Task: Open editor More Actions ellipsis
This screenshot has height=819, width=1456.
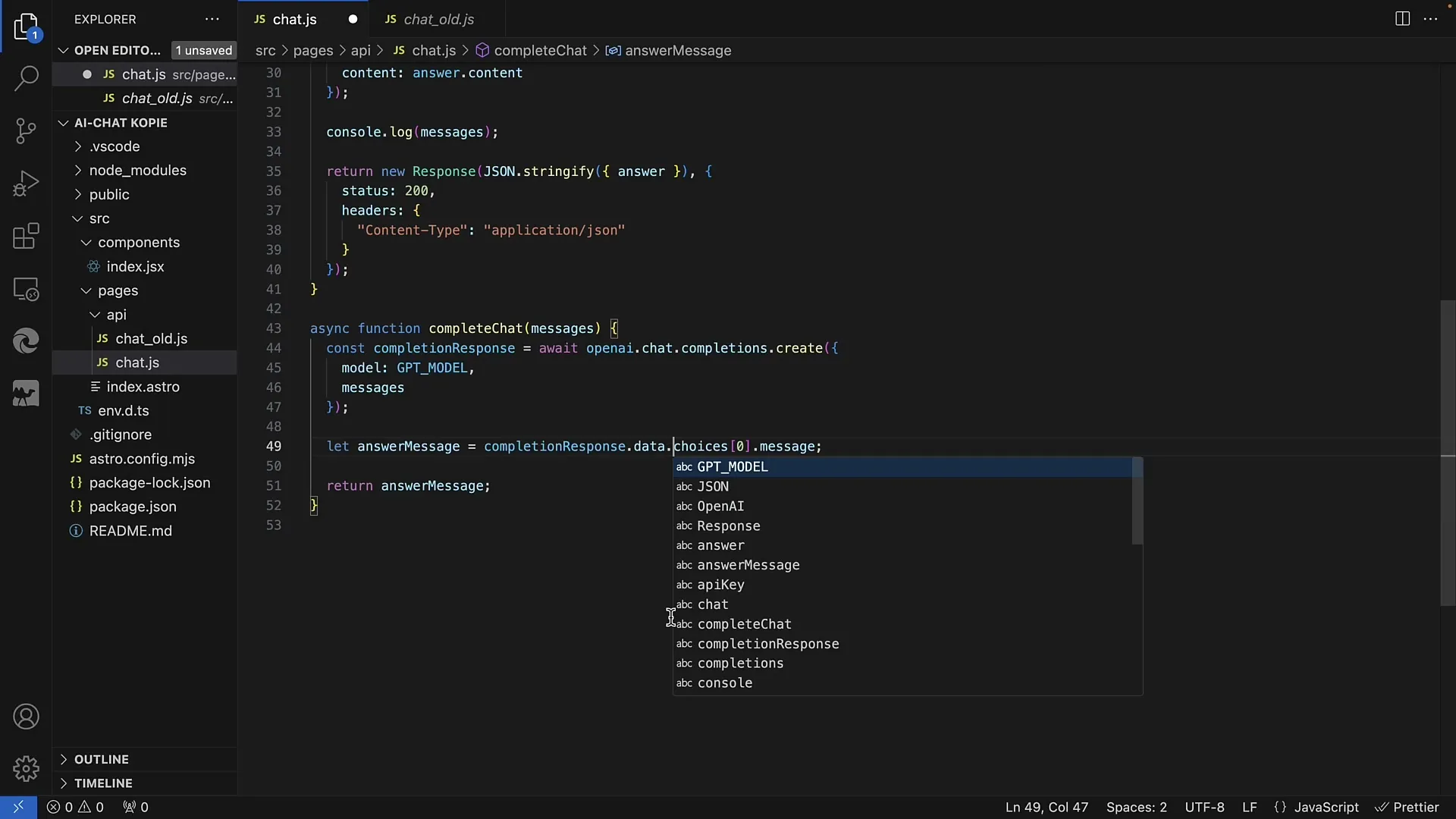Action: [x=1431, y=19]
